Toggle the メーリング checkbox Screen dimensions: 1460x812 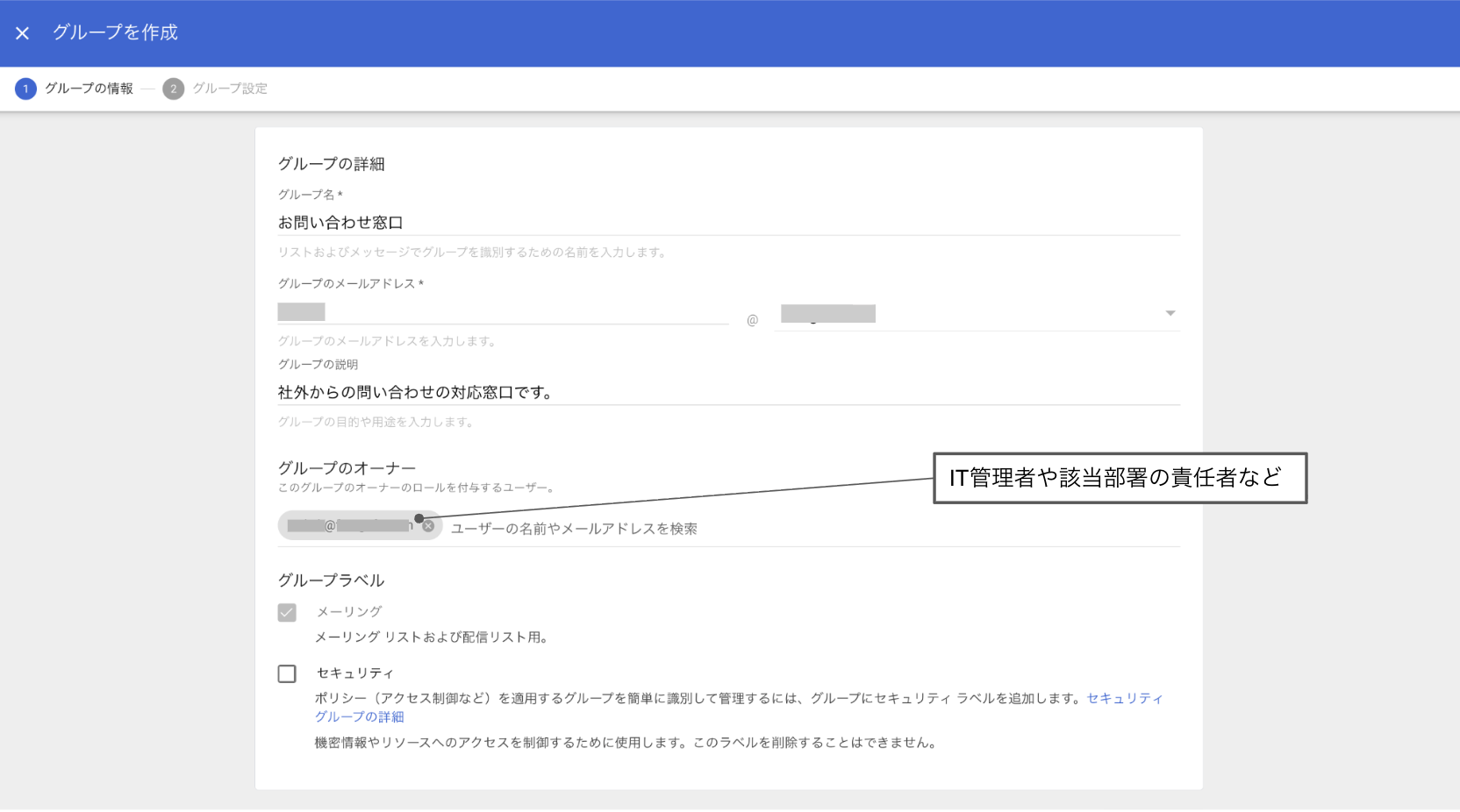pyautogui.click(x=287, y=612)
